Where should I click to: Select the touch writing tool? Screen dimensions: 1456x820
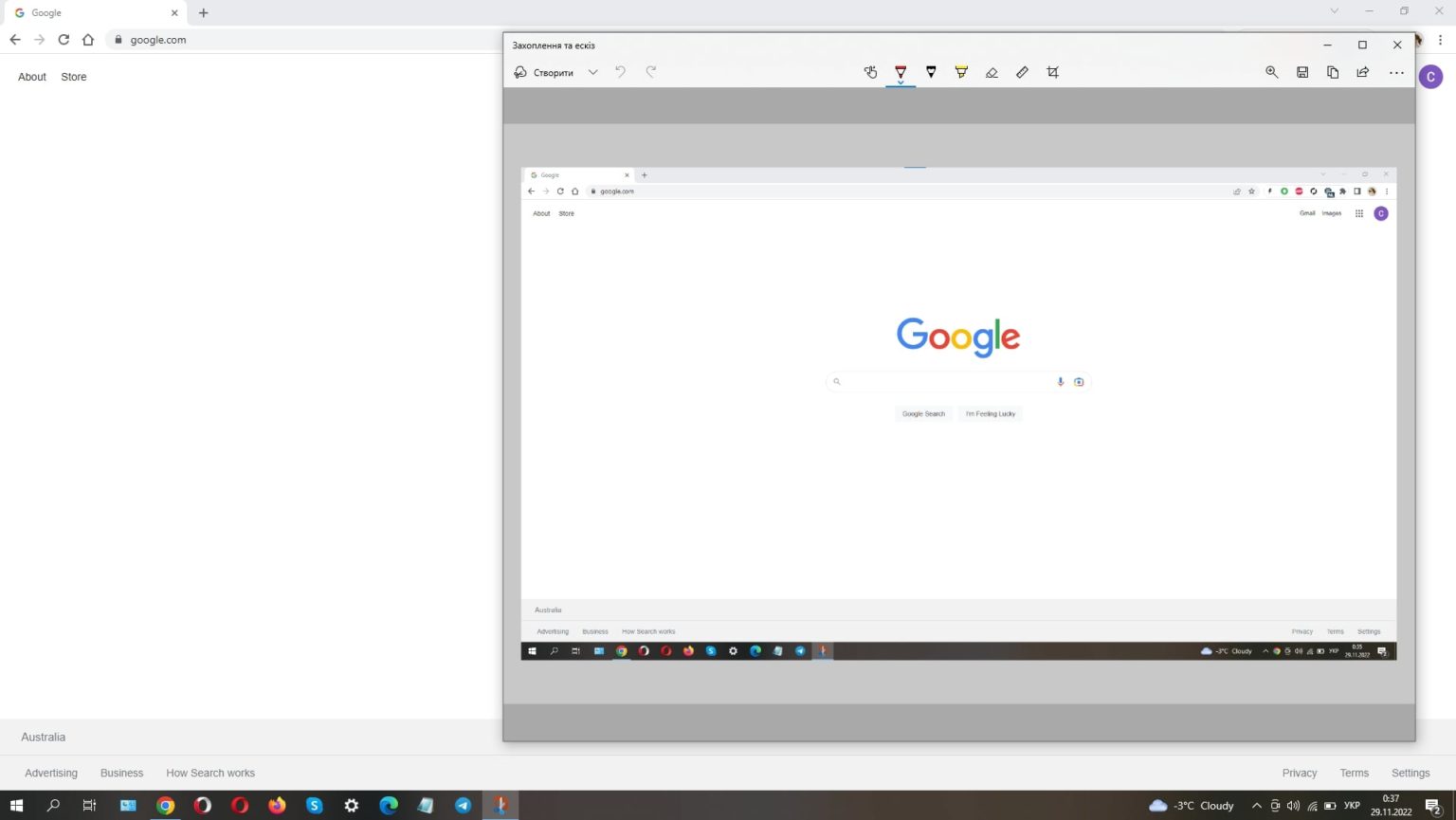click(870, 72)
